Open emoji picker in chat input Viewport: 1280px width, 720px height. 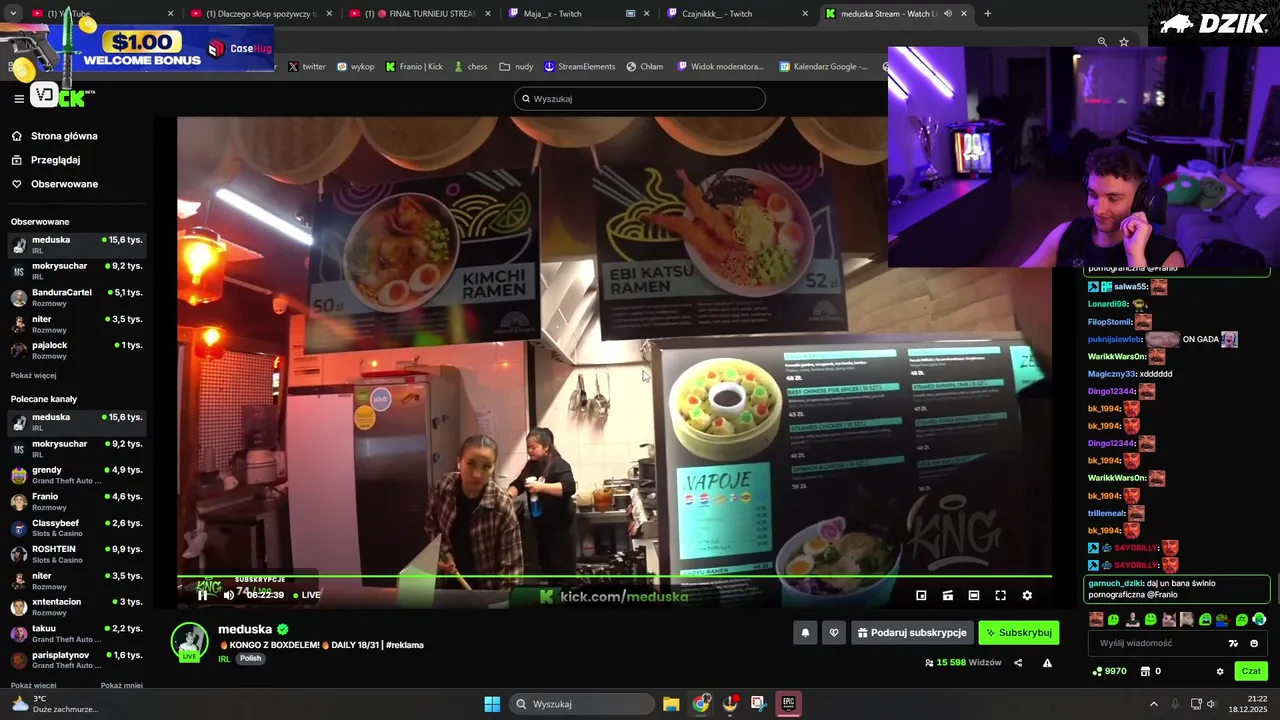[x=1254, y=644]
